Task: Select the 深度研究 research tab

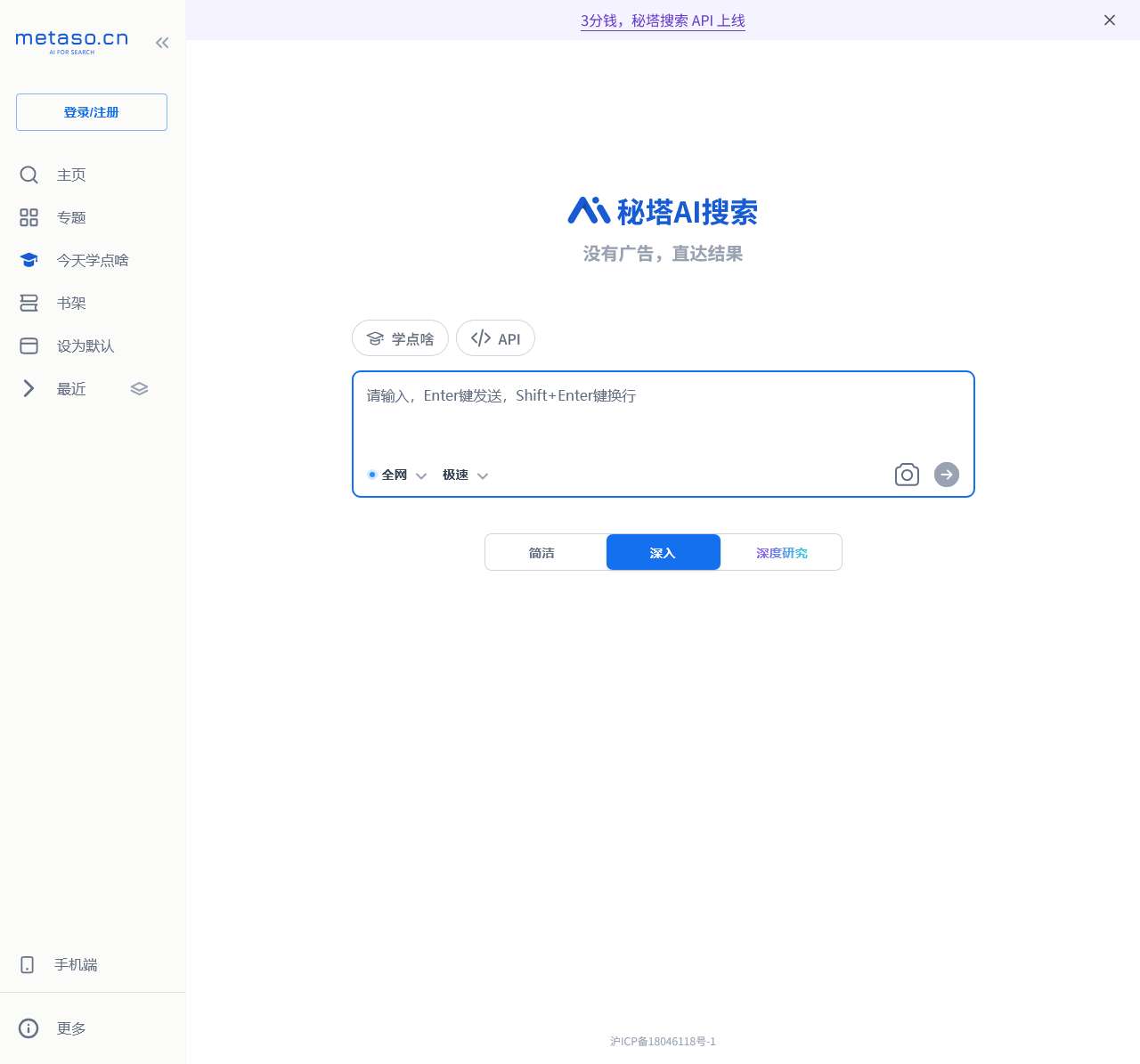Action: 782,552
